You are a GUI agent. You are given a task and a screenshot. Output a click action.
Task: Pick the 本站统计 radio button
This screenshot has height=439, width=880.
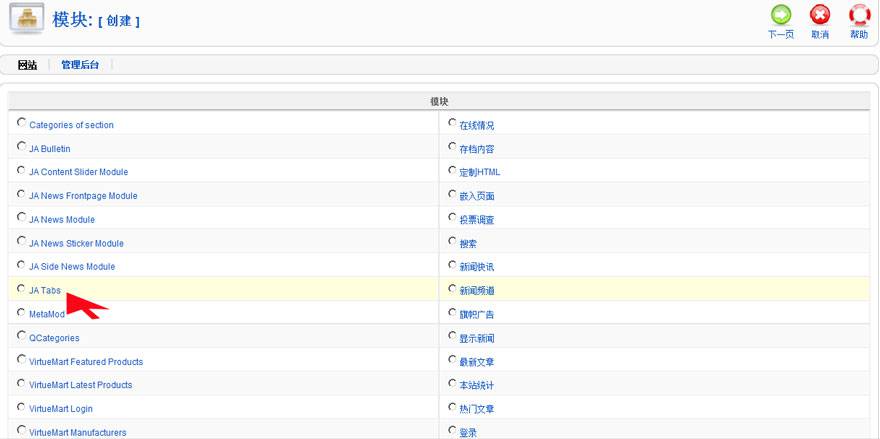click(452, 383)
